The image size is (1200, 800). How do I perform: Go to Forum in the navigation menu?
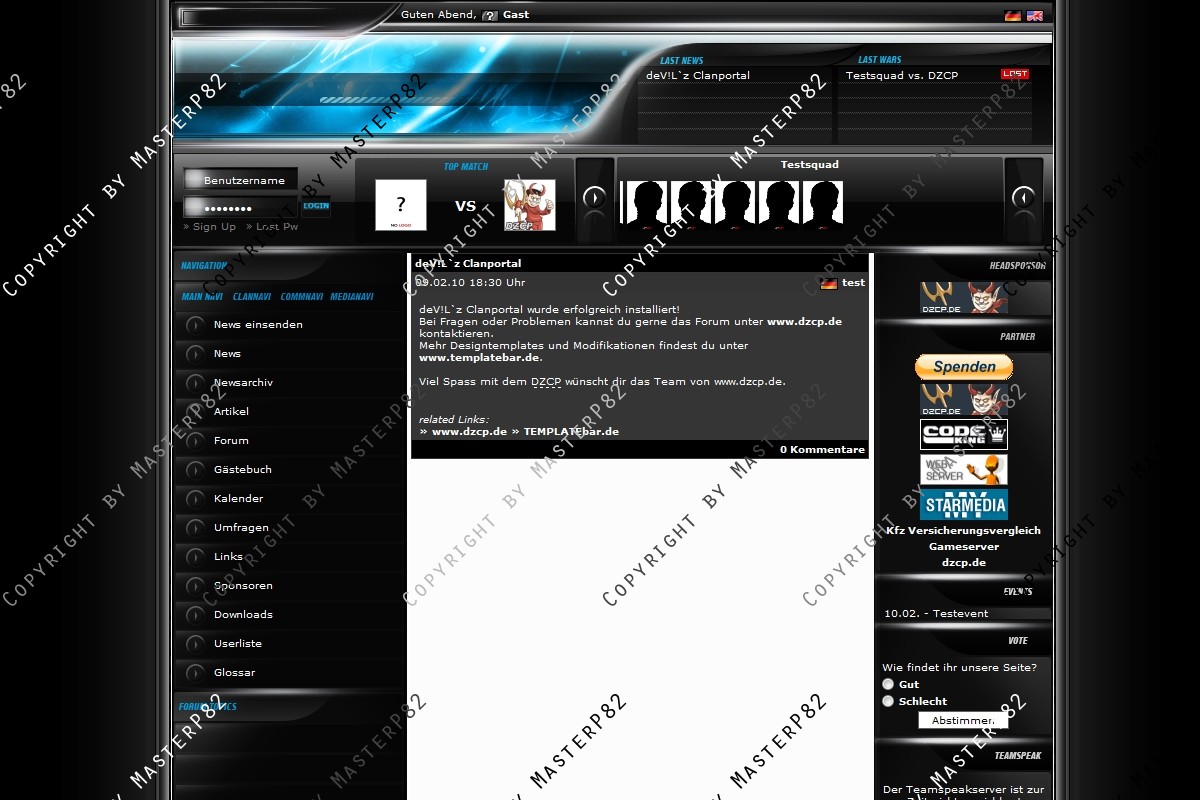231,441
